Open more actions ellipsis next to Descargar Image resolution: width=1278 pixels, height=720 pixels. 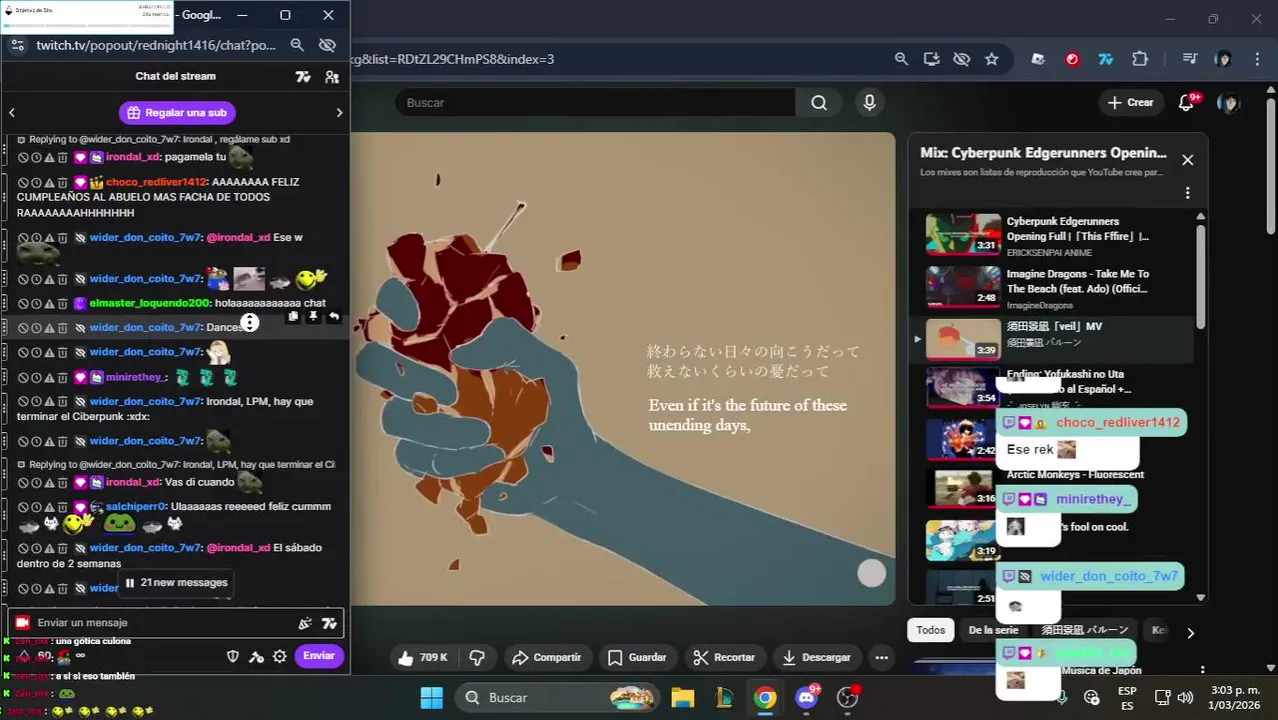pos(881,657)
